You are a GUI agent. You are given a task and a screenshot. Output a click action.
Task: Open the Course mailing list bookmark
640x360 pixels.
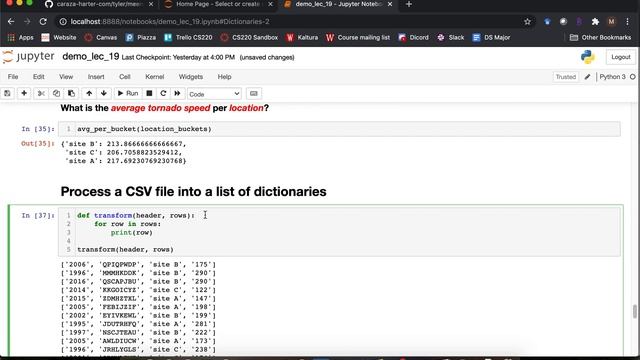tap(358, 38)
